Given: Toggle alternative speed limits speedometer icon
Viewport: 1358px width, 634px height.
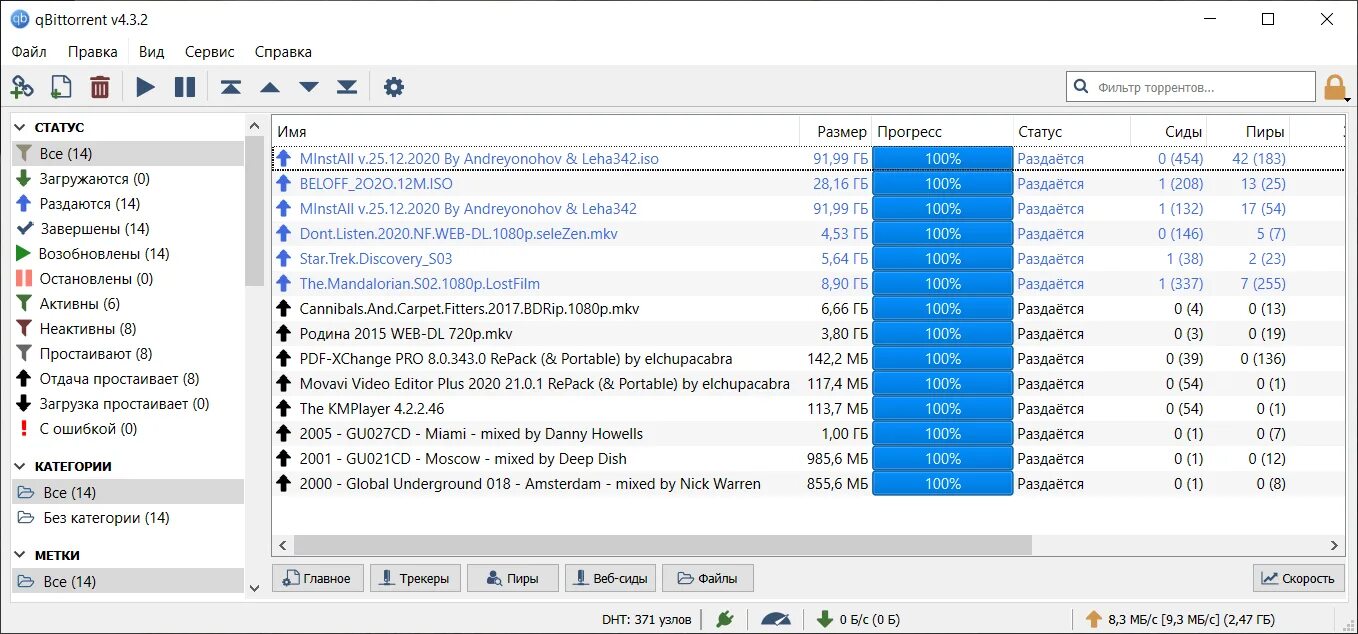Looking at the screenshot, I should [x=776, y=619].
